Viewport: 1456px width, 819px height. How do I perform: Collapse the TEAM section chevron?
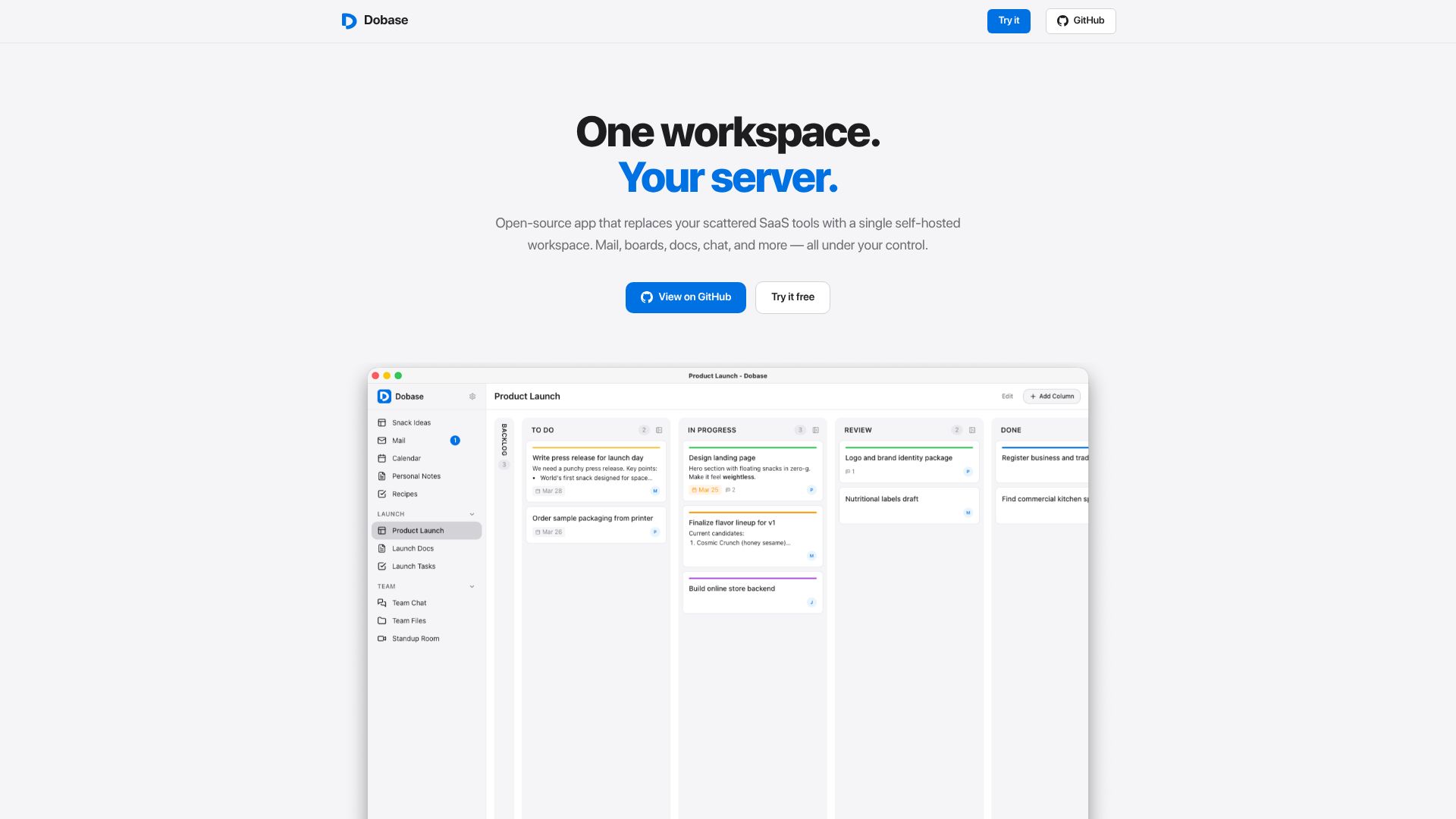click(x=472, y=586)
